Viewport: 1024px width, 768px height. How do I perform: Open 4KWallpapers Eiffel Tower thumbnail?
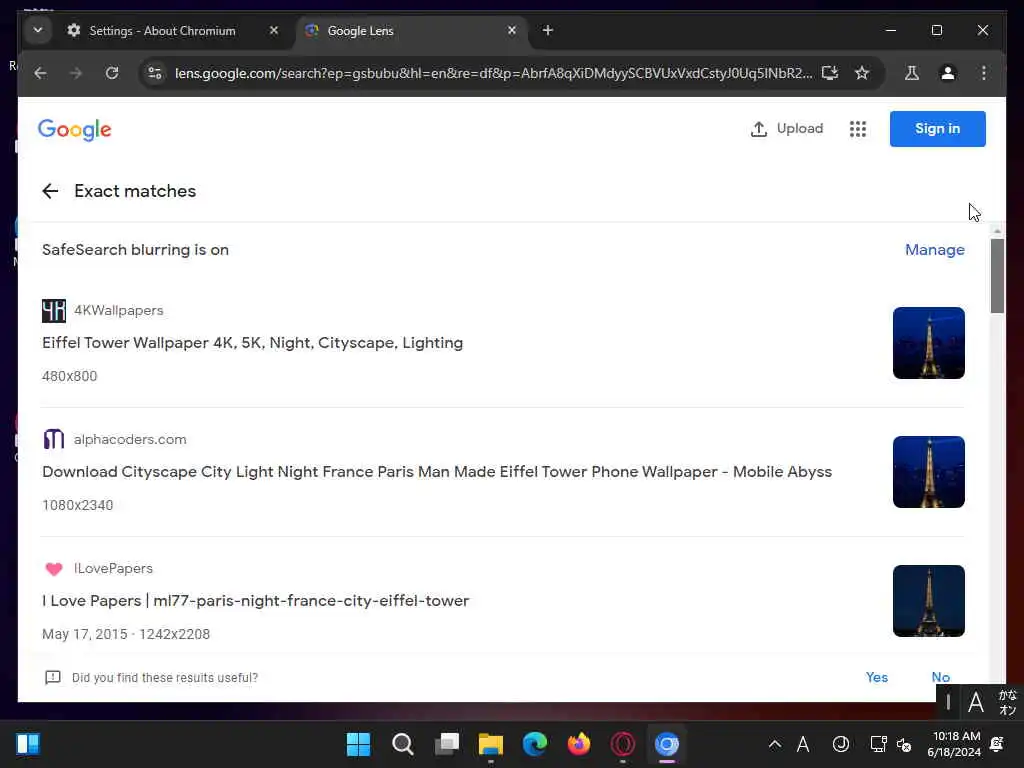pos(928,343)
